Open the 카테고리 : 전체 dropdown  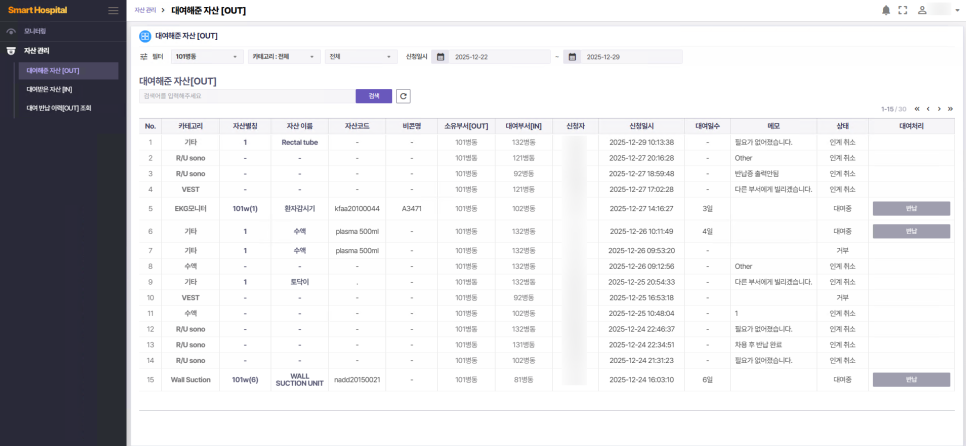point(284,57)
